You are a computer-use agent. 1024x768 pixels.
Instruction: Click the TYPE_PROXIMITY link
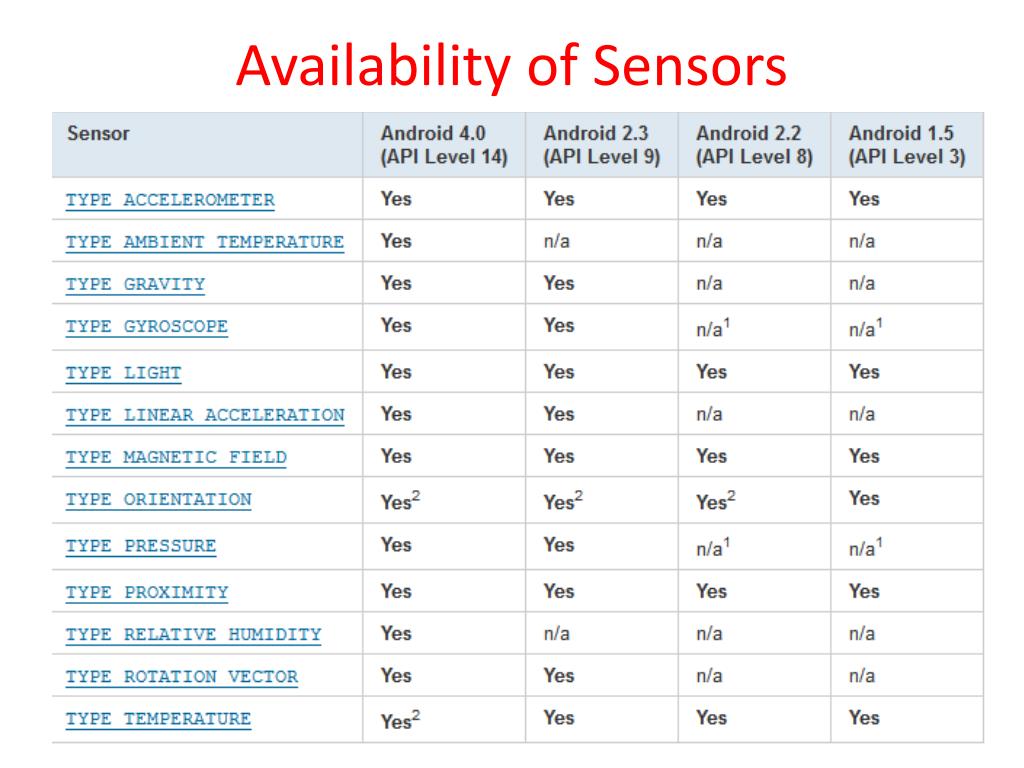(x=146, y=592)
